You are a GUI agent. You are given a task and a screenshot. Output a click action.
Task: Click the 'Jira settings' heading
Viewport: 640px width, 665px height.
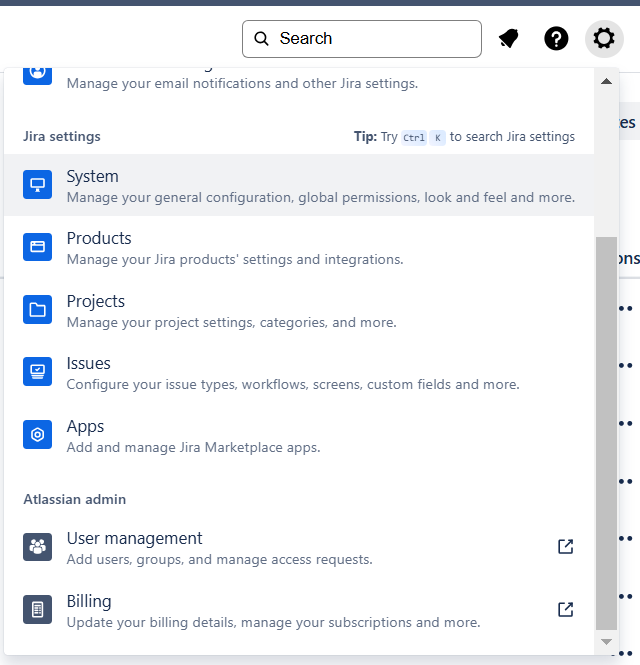[x=62, y=137]
